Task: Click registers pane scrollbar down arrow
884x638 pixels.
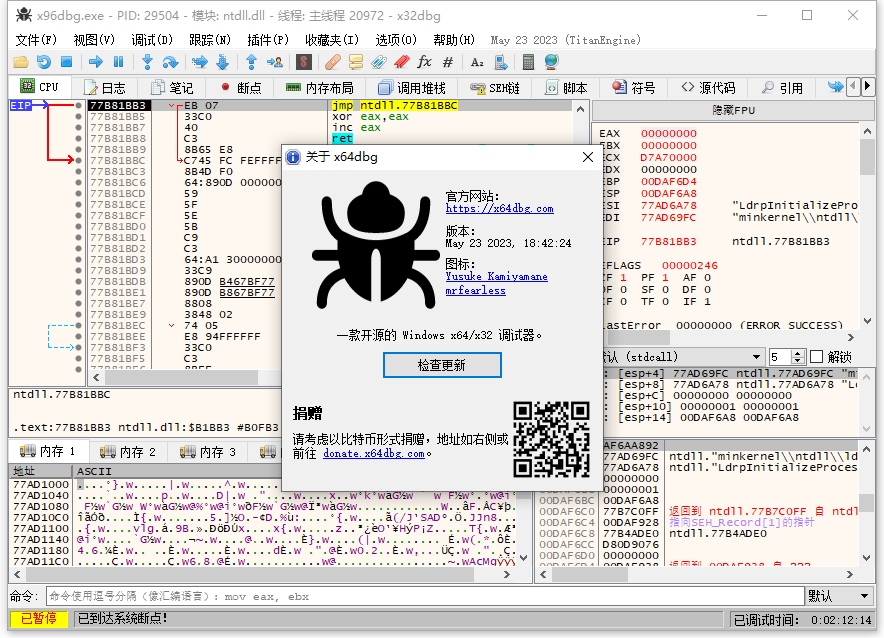Action: point(867,321)
